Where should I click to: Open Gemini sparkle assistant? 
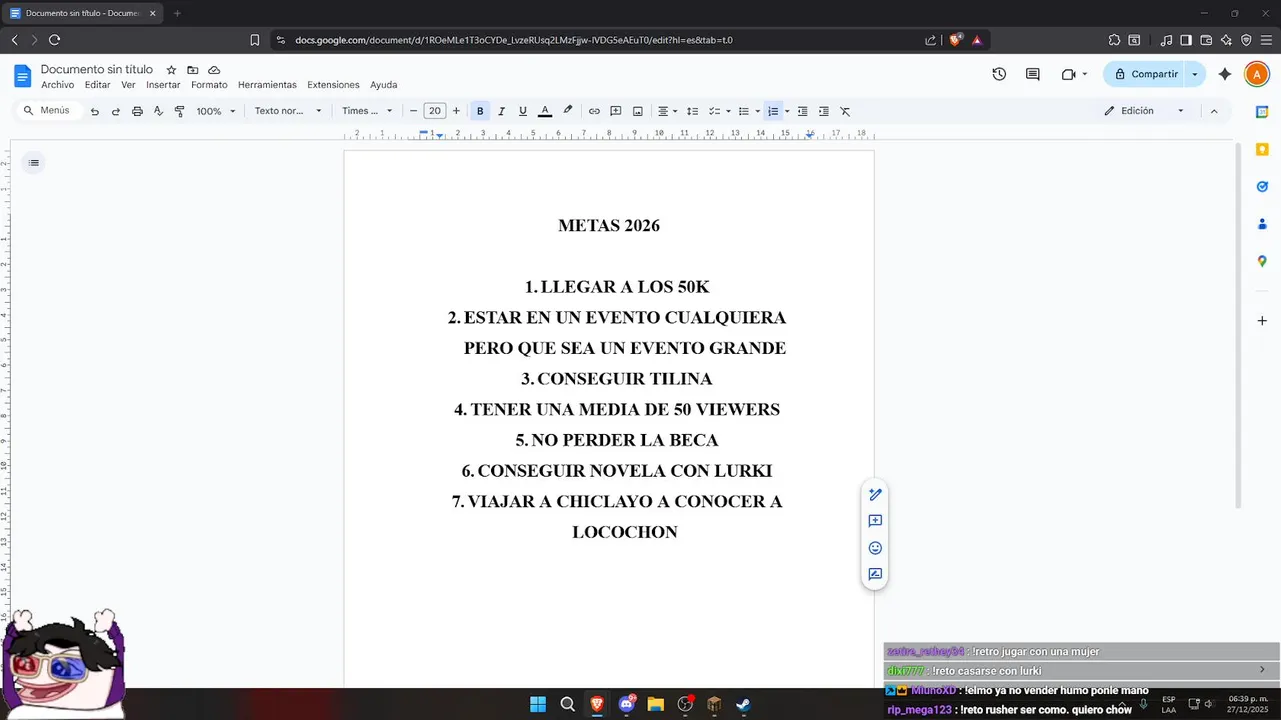(x=1225, y=74)
